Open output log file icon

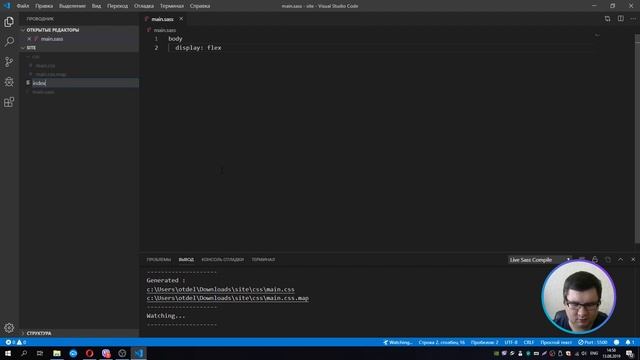(x=608, y=260)
